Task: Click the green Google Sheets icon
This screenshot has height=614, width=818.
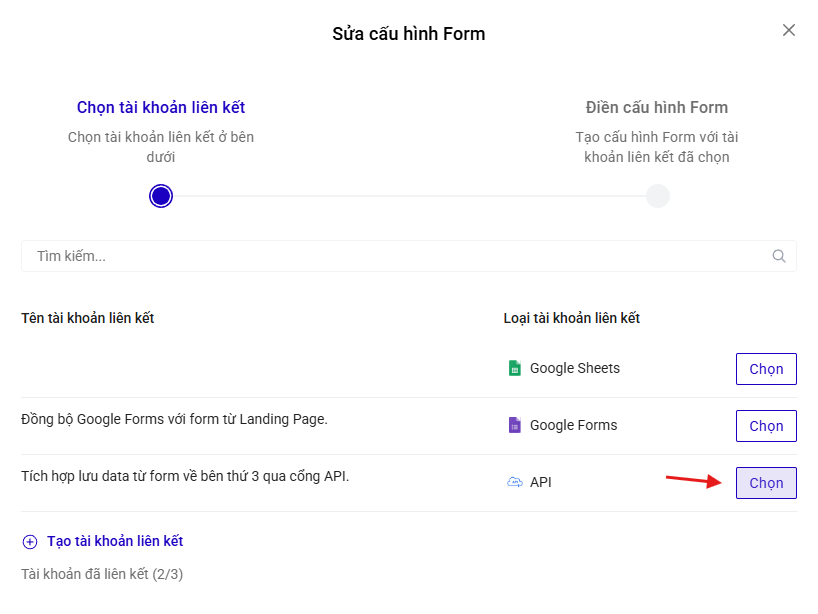Action: tap(515, 368)
